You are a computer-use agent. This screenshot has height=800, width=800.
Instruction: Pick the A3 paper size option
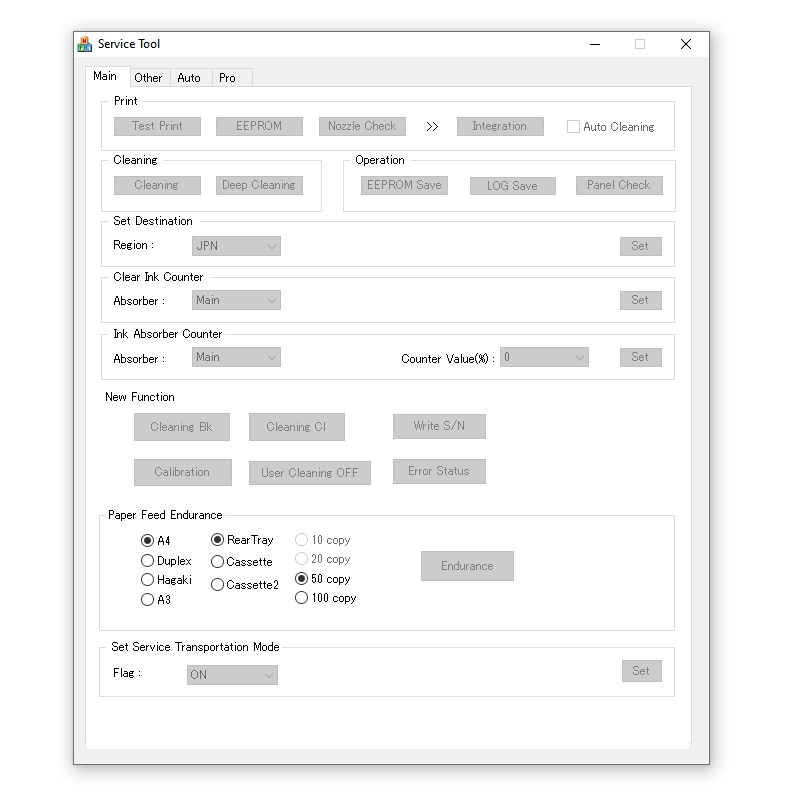[x=148, y=600]
